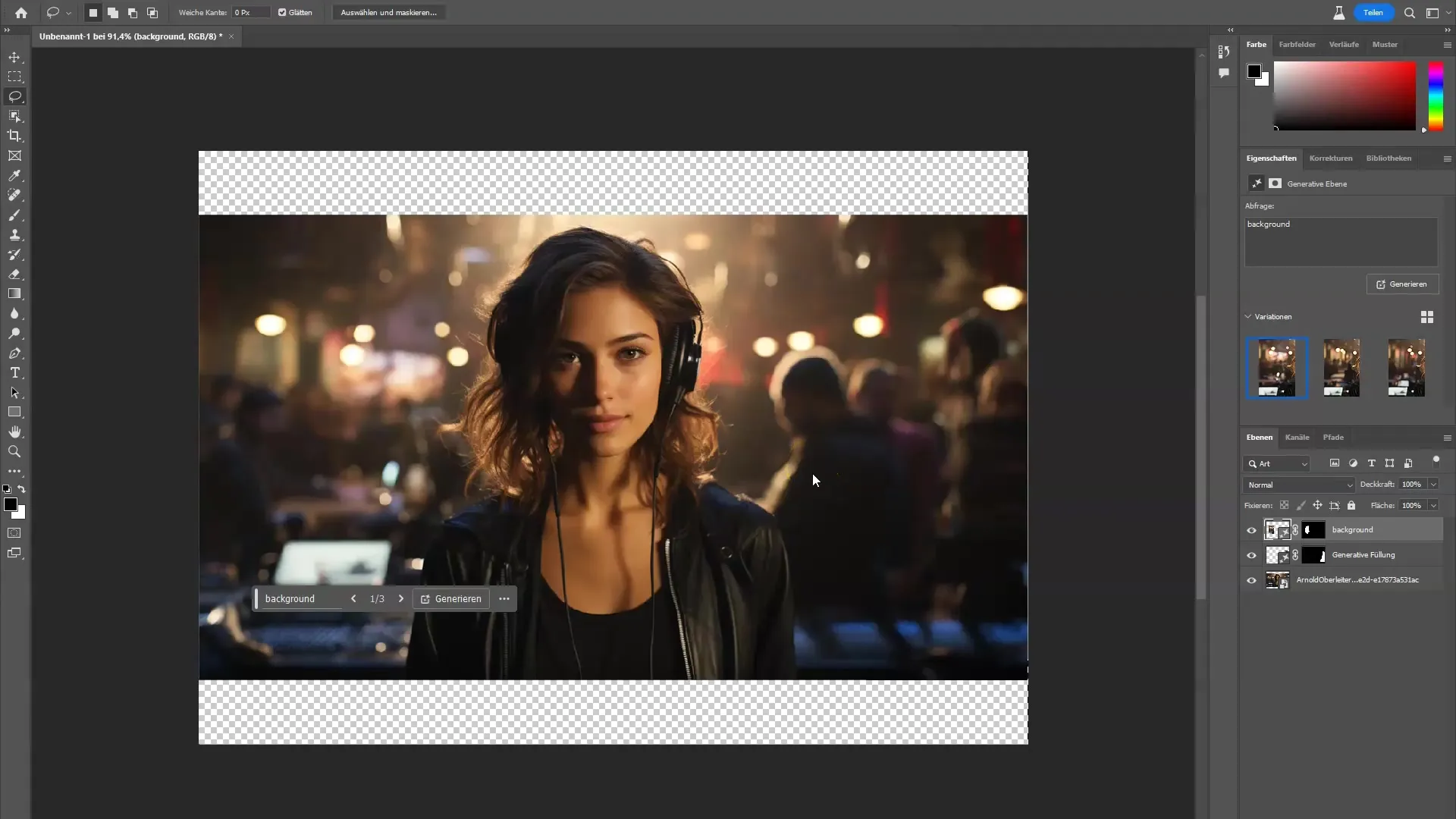This screenshot has width=1456, height=819.
Task: Select the History Brush tool
Action: pyautogui.click(x=14, y=254)
